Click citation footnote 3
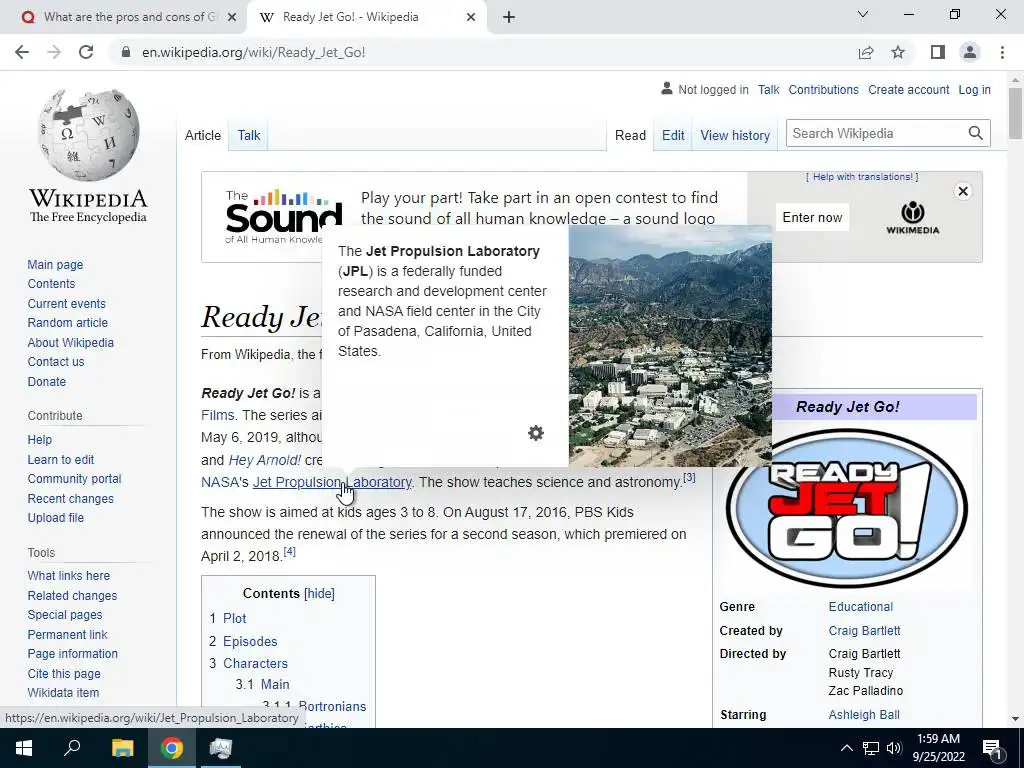The image size is (1024, 768). coord(689,477)
